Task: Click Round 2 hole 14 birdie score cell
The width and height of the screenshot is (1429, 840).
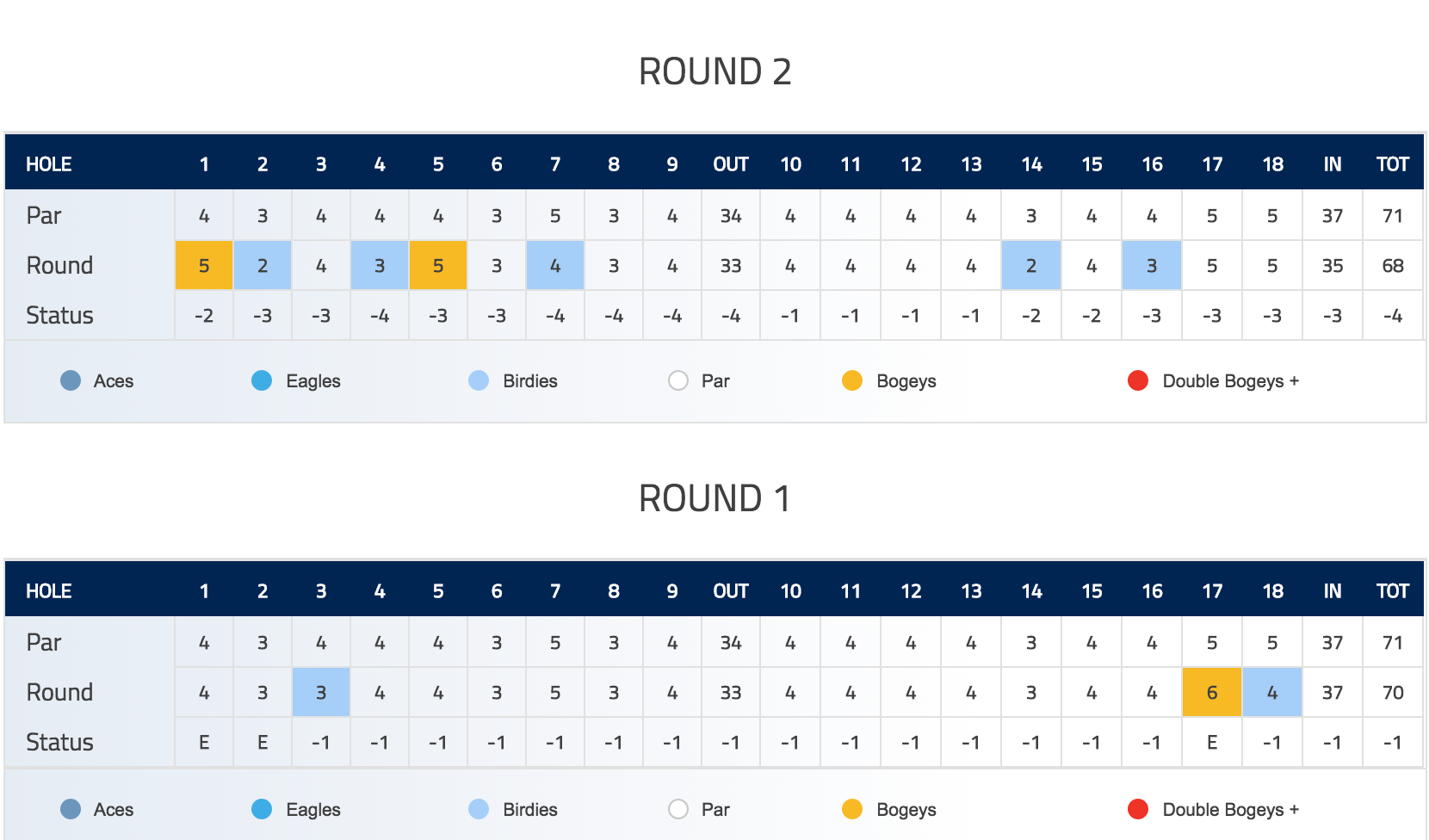Action: (x=1031, y=265)
